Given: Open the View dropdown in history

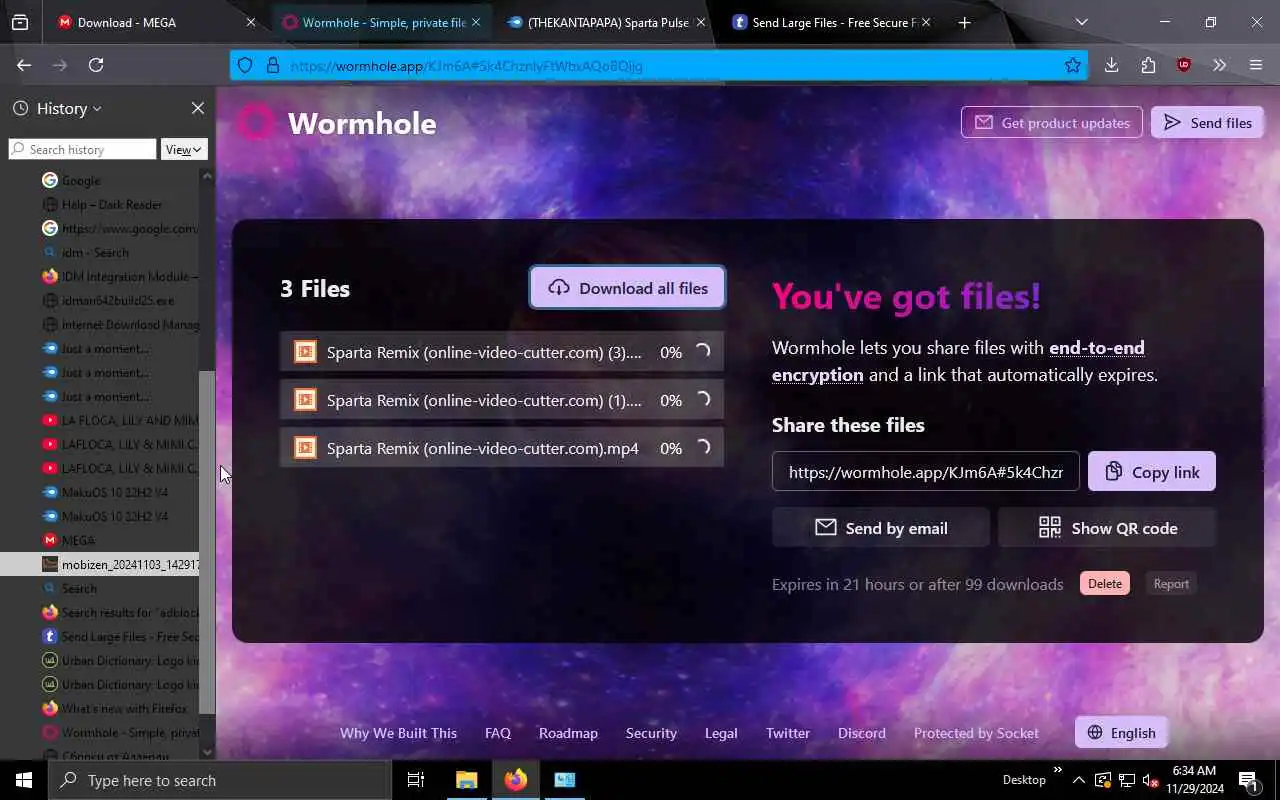Looking at the screenshot, I should (x=184, y=149).
